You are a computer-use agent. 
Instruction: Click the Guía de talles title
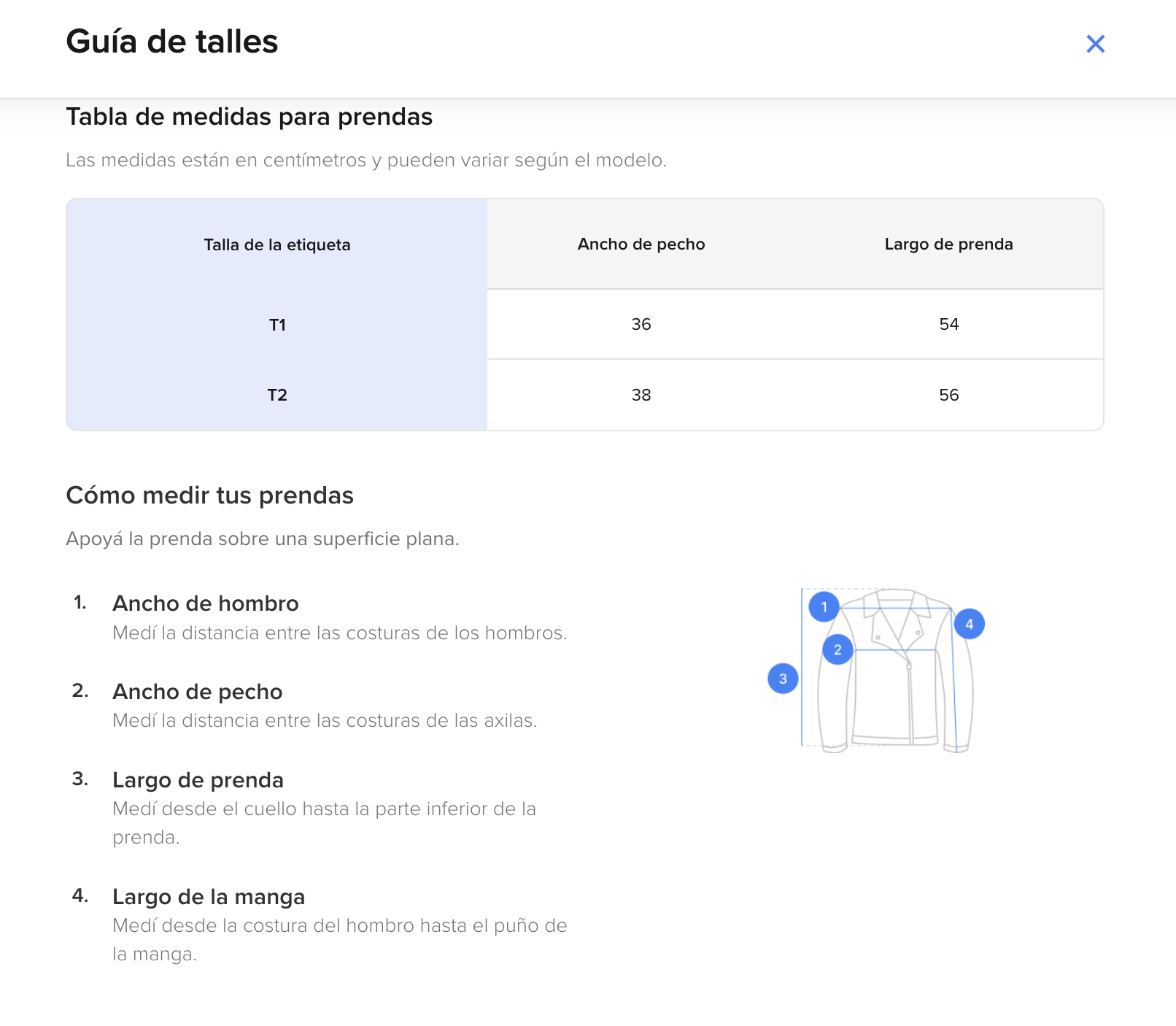pyautogui.click(x=172, y=42)
